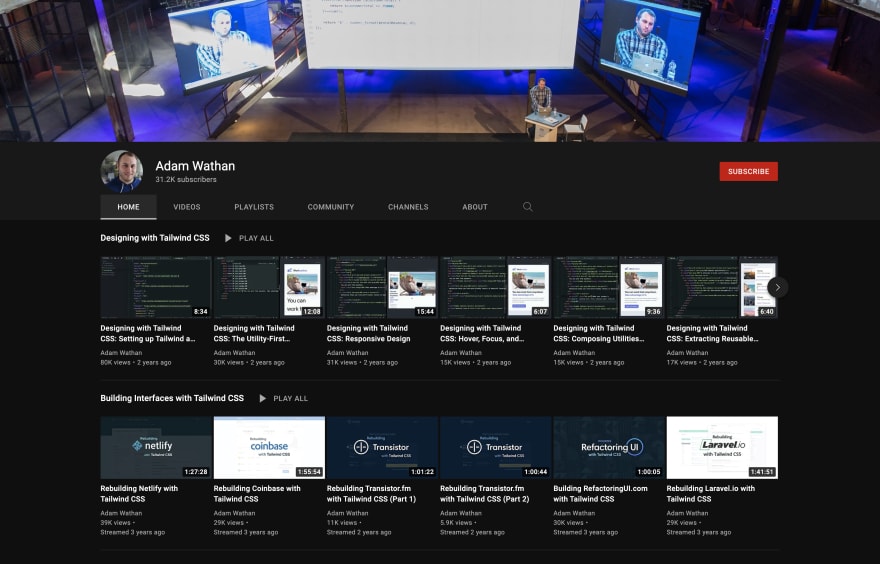Open the 12:08 Utility-First video thumbnail
Screen dimensions: 880x564
269,287
